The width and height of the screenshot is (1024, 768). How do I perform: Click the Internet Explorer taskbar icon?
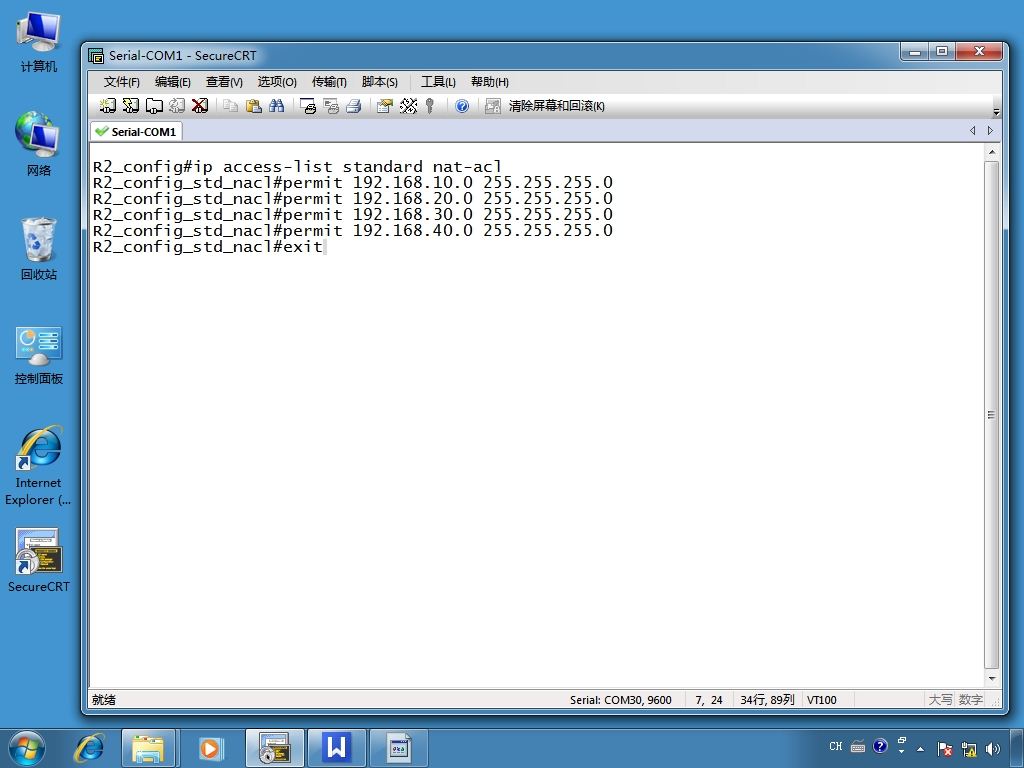pyautogui.click(x=89, y=748)
